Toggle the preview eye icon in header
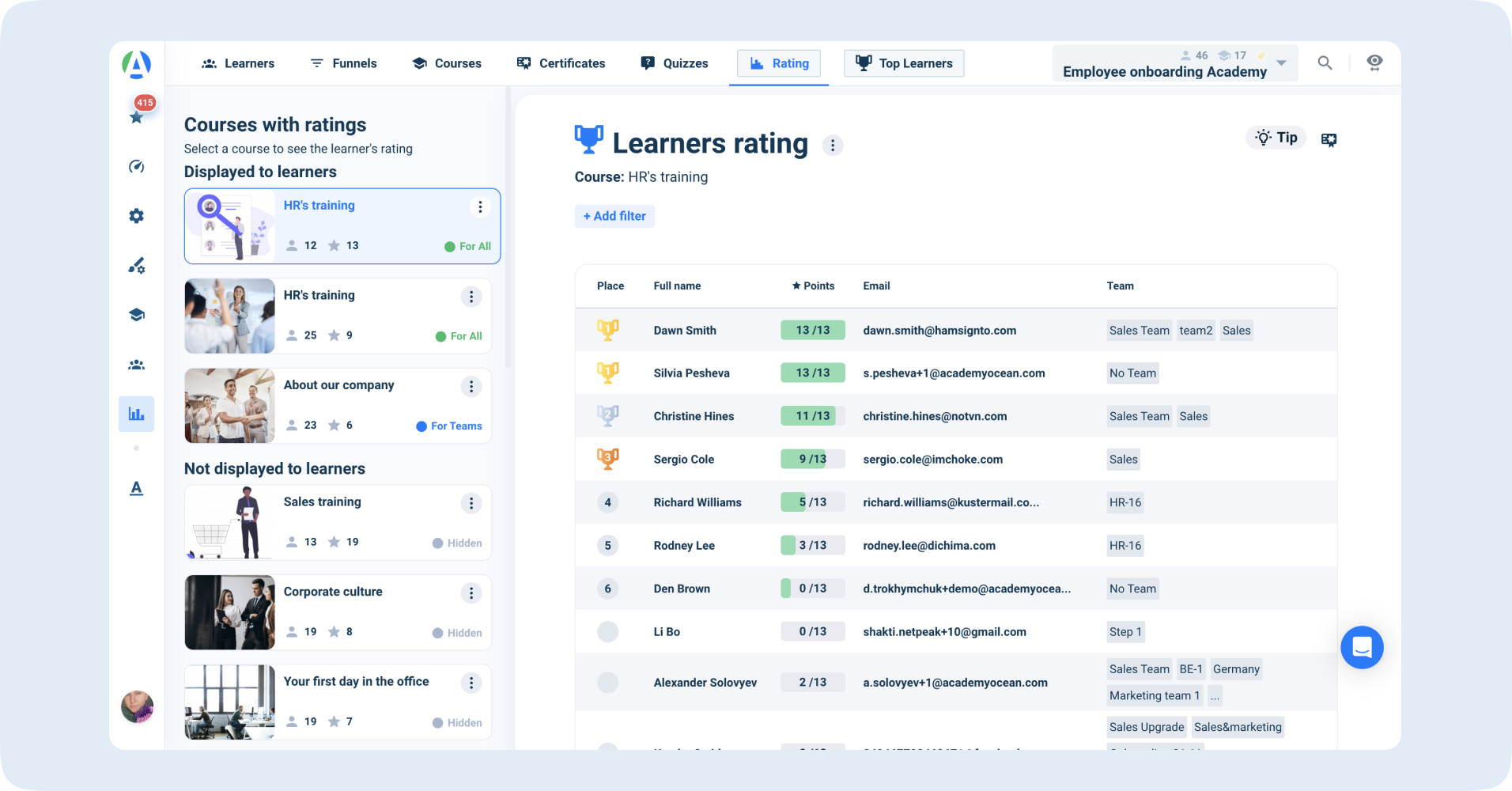This screenshot has width=1512, height=791. click(1374, 62)
